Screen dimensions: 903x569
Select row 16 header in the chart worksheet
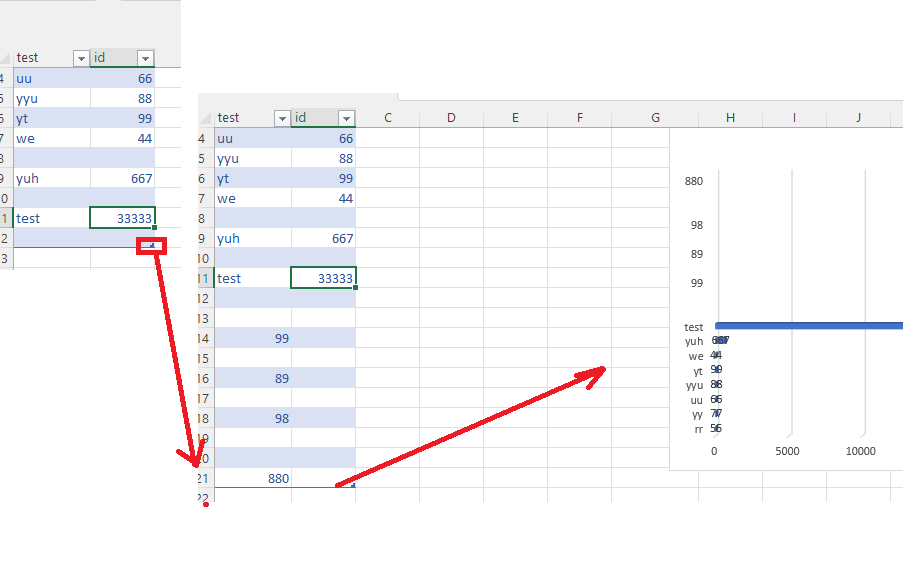pyautogui.click(x=206, y=378)
